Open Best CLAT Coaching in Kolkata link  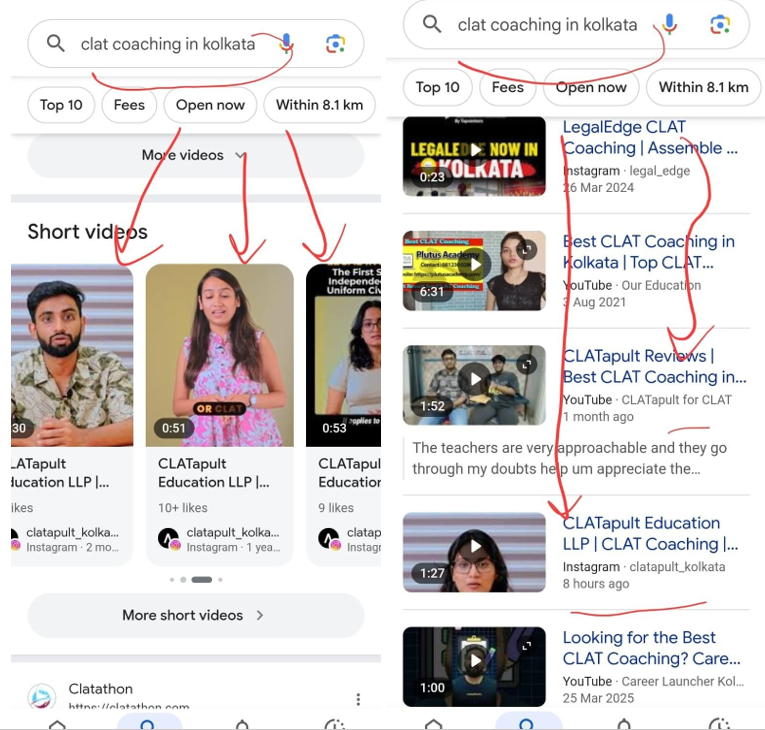click(x=648, y=252)
